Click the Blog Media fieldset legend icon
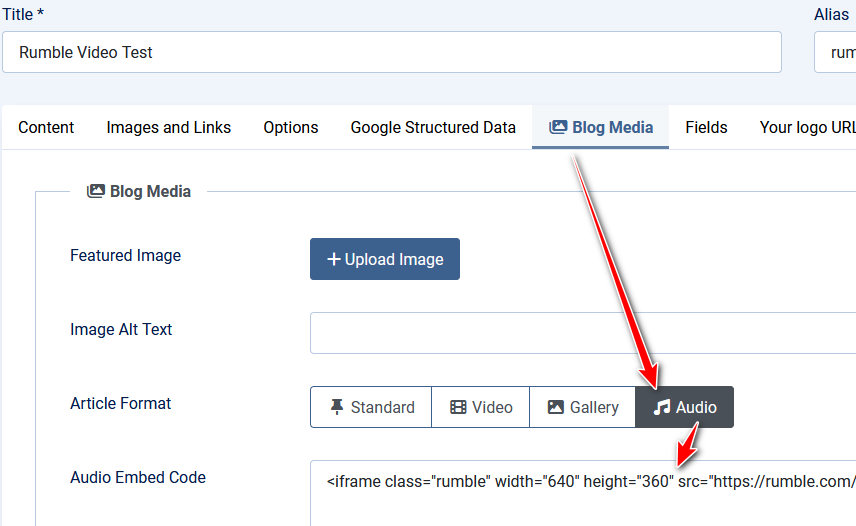The height and width of the screenshot is (526, 856). [96, 191]
